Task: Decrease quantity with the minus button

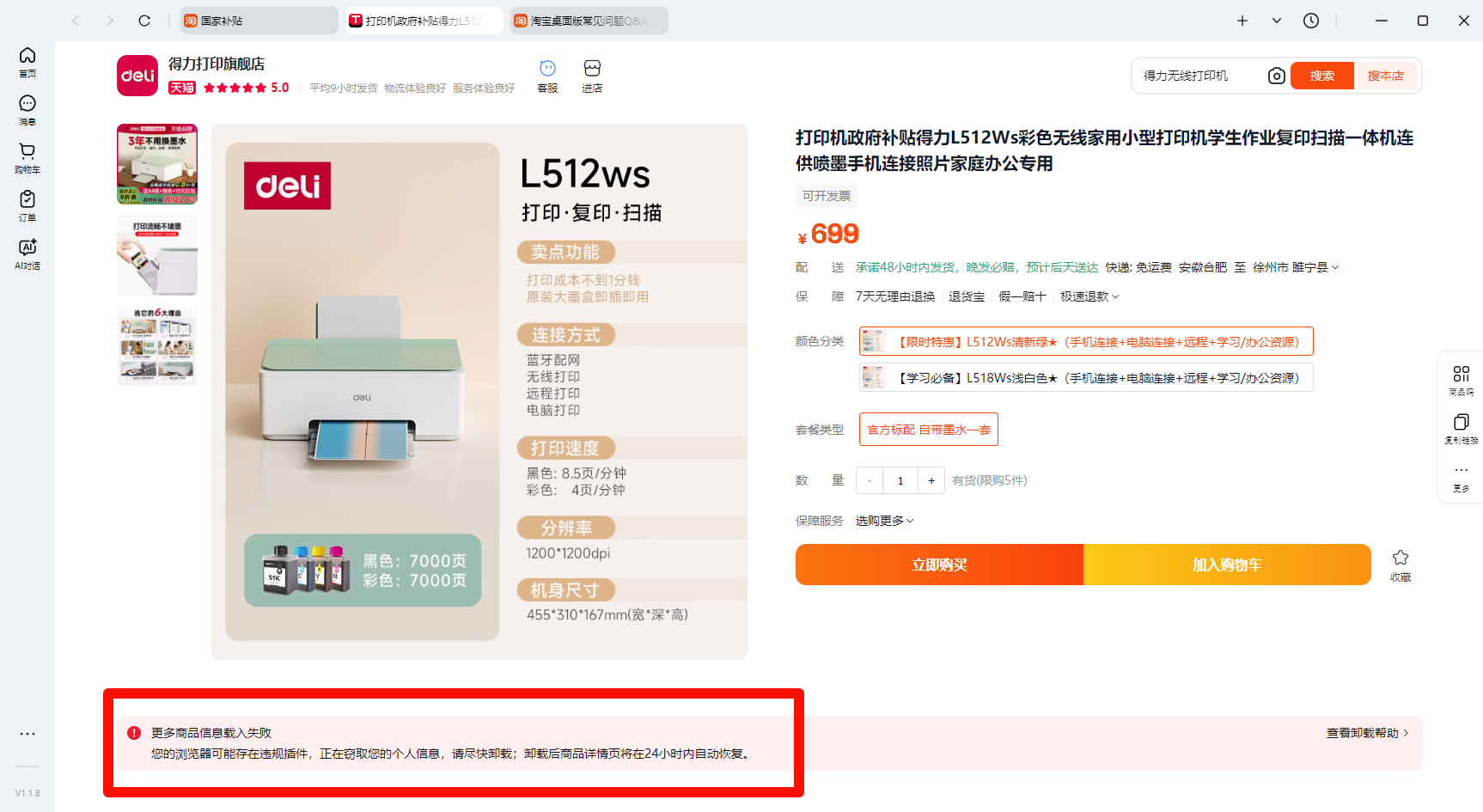Action: point(870,480)
